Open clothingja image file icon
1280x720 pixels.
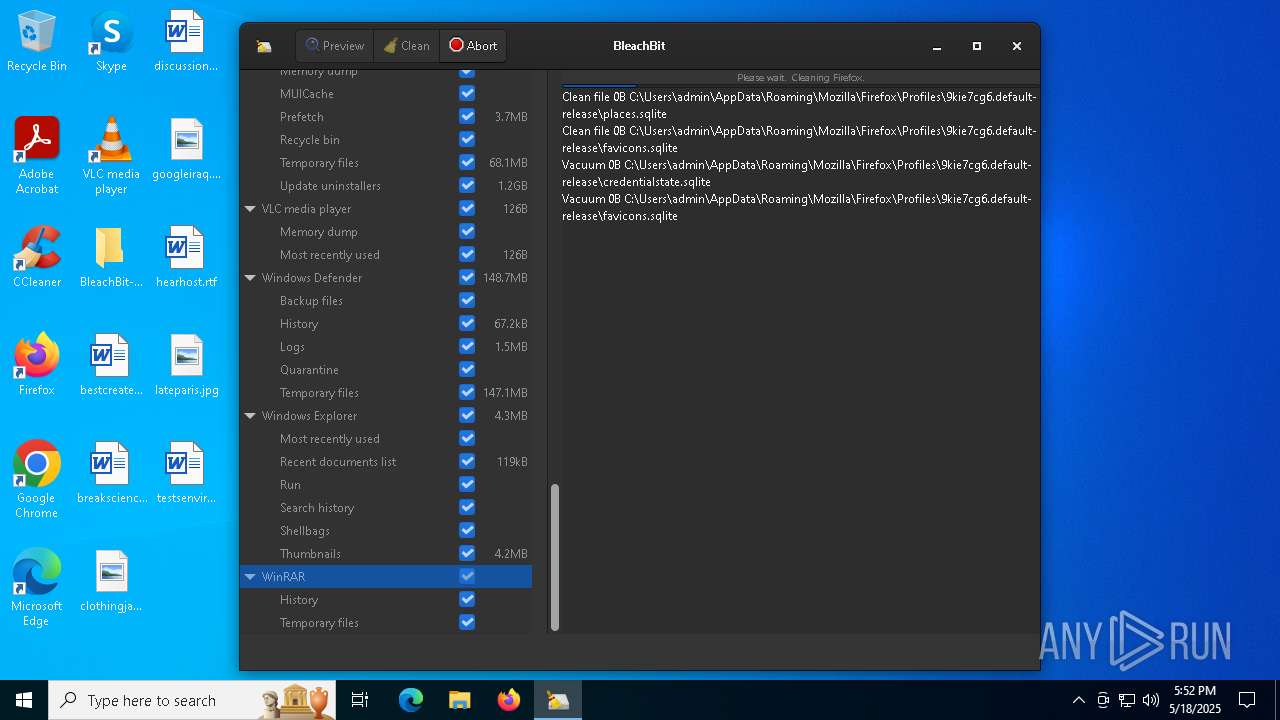[x=111, y=582]
